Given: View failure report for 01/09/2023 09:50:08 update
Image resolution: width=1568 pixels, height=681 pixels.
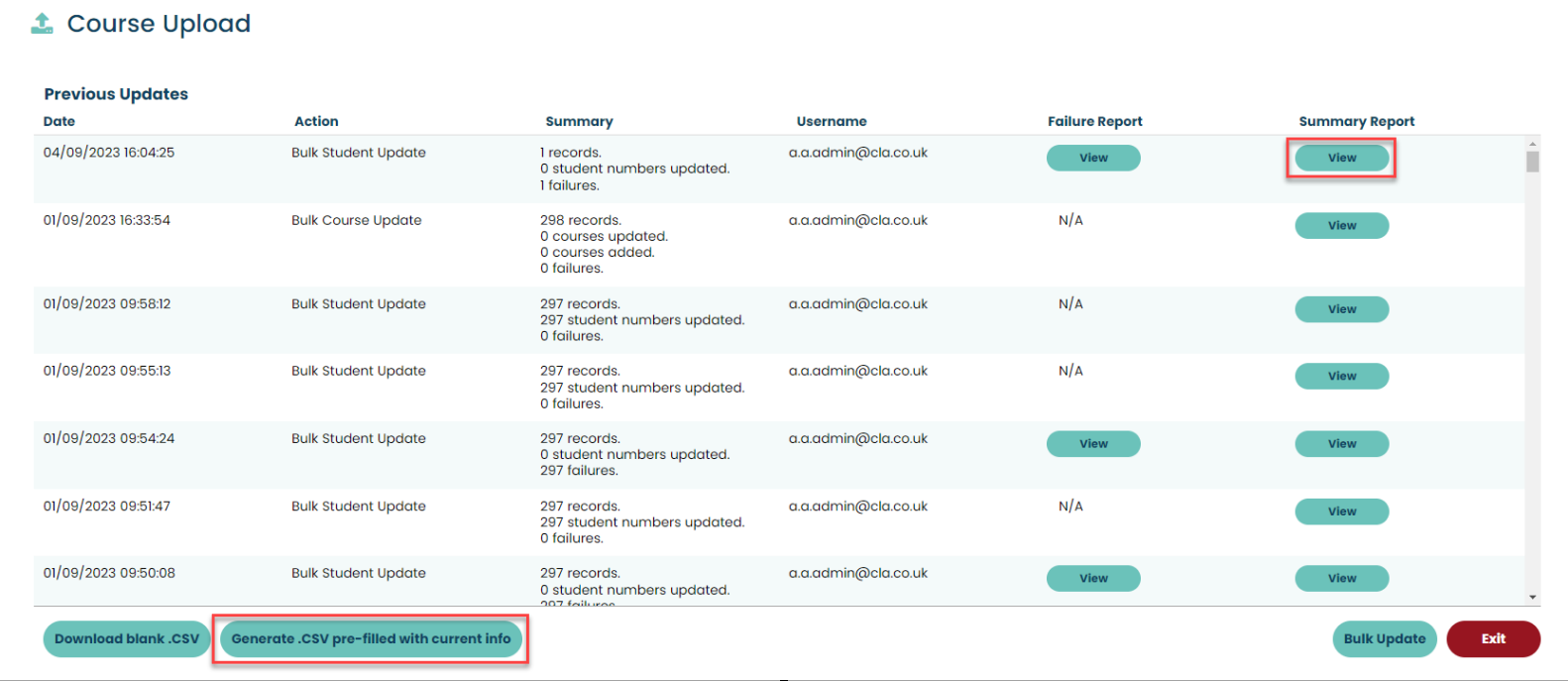Looking at the screenshot, I should (1093, 578).
